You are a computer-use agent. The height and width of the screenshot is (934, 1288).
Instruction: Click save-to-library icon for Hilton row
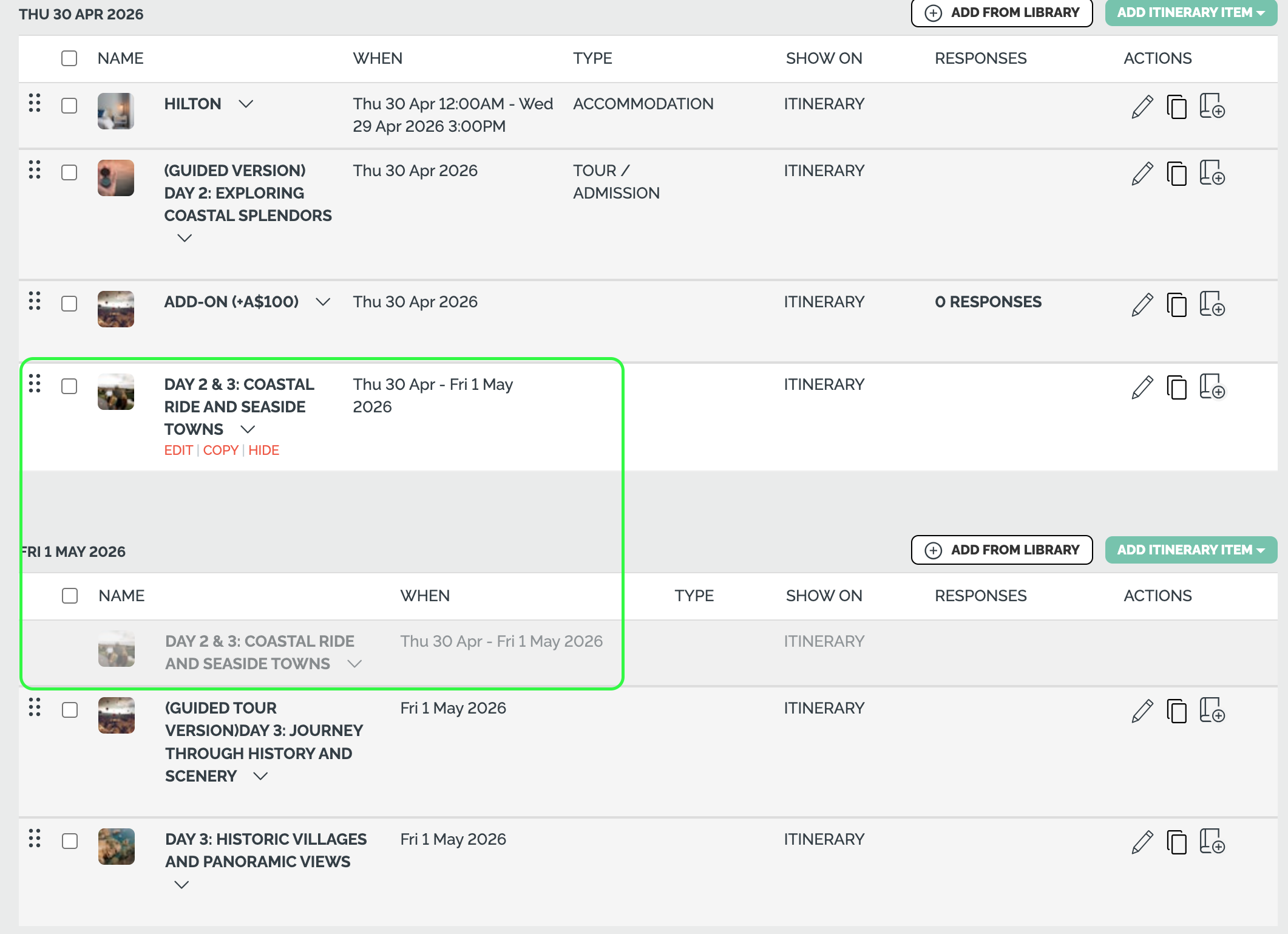1212,106
